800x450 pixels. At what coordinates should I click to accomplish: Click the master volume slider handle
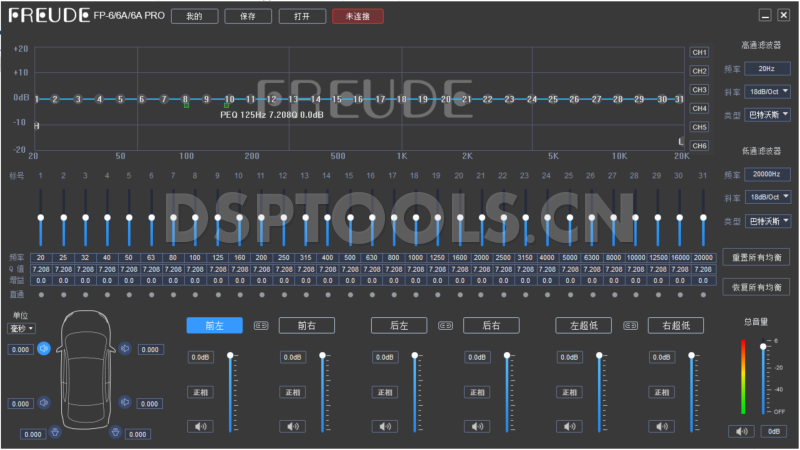(763, 345)
